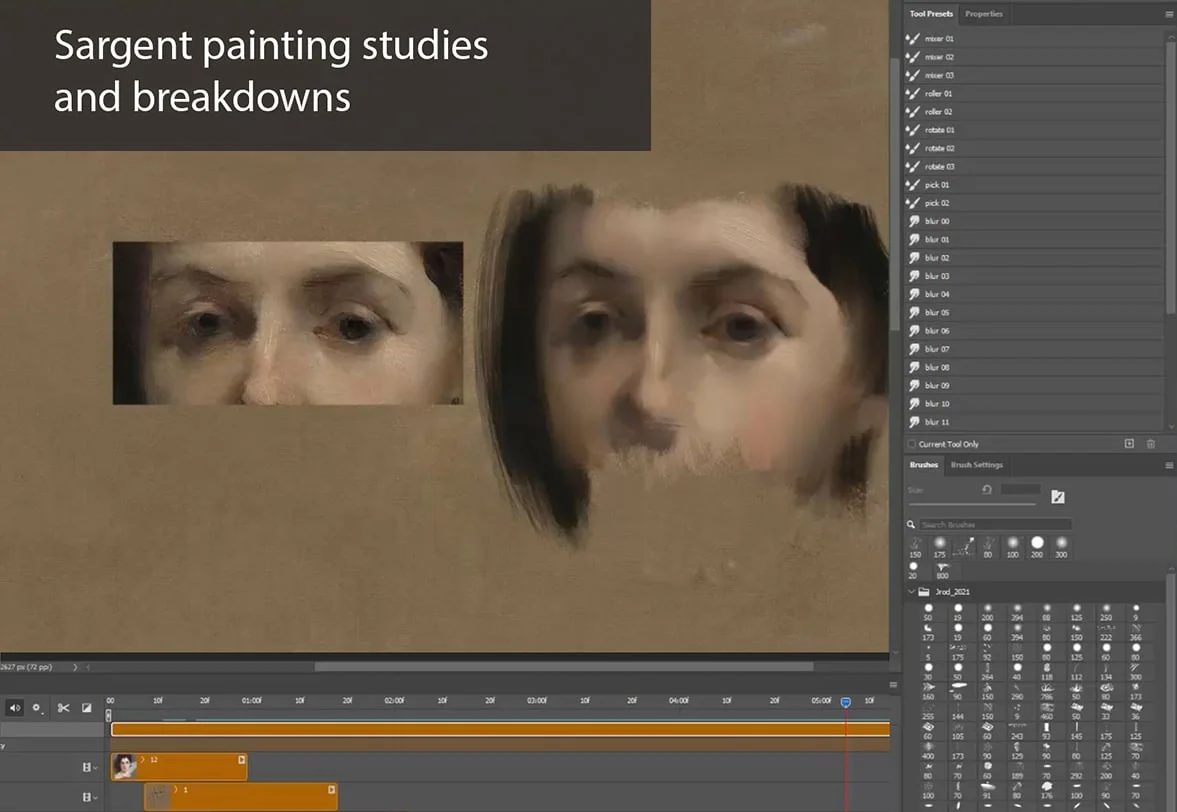Viewport: 1177px width, 812px height.
Task: Reset brush size using the reset arrow icon
Action: click(986, 490)
